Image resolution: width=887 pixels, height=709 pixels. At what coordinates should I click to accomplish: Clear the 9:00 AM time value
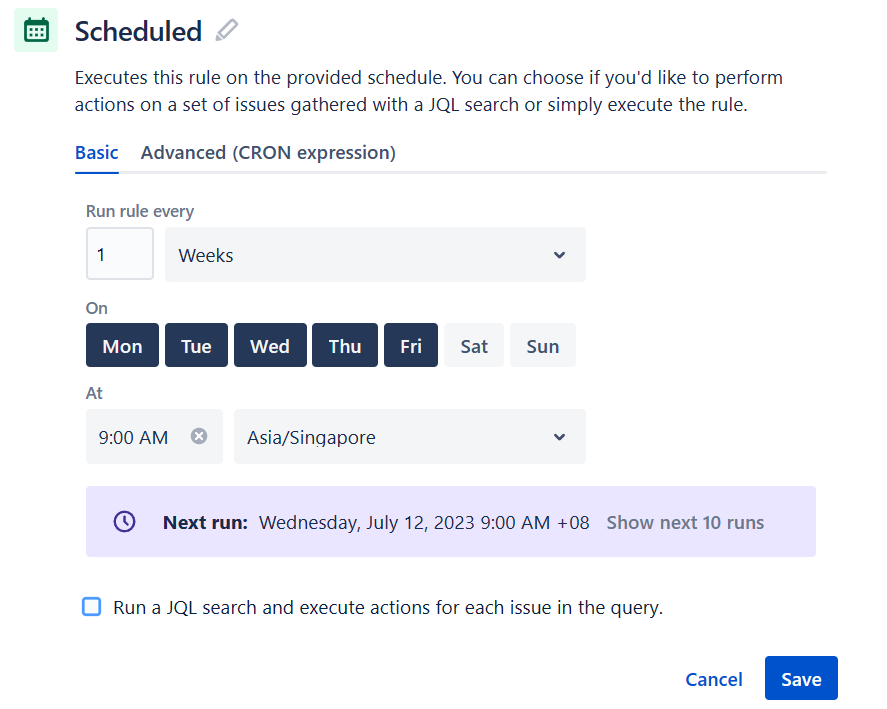[199, 436]
